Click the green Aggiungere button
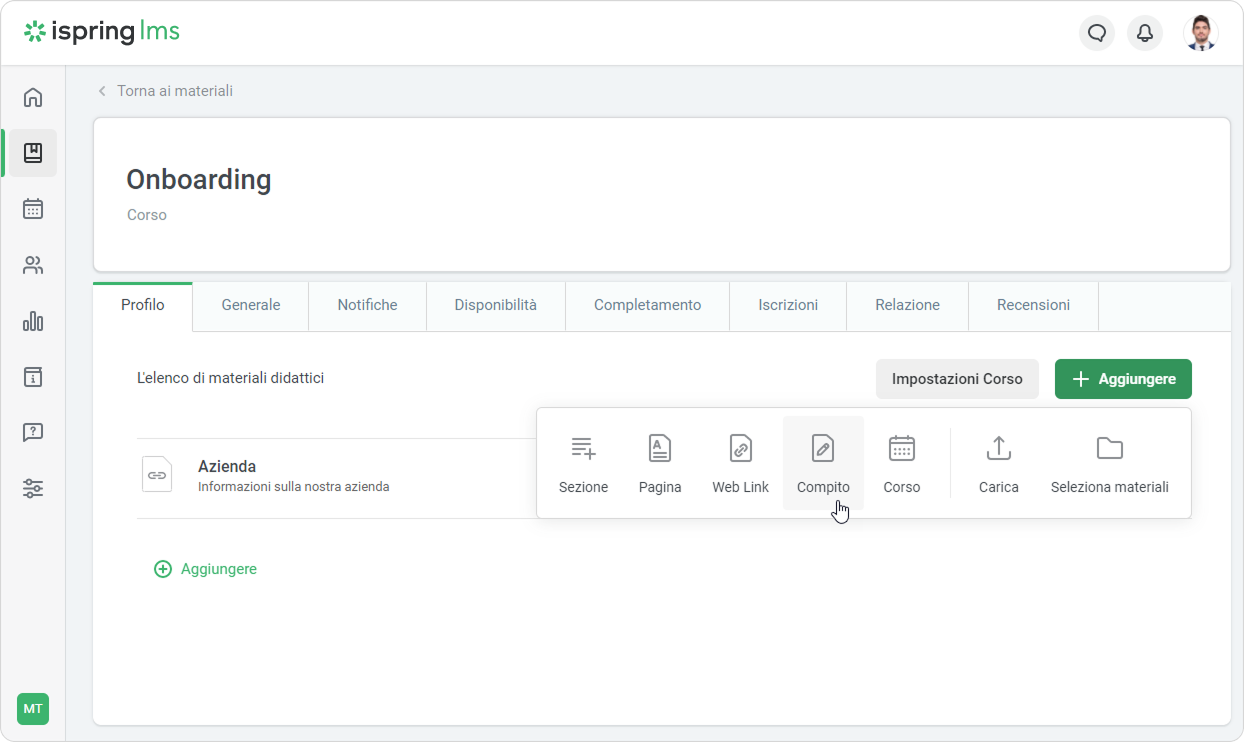This screenshot has width=1244, height=742. (x=1123, y=379)
